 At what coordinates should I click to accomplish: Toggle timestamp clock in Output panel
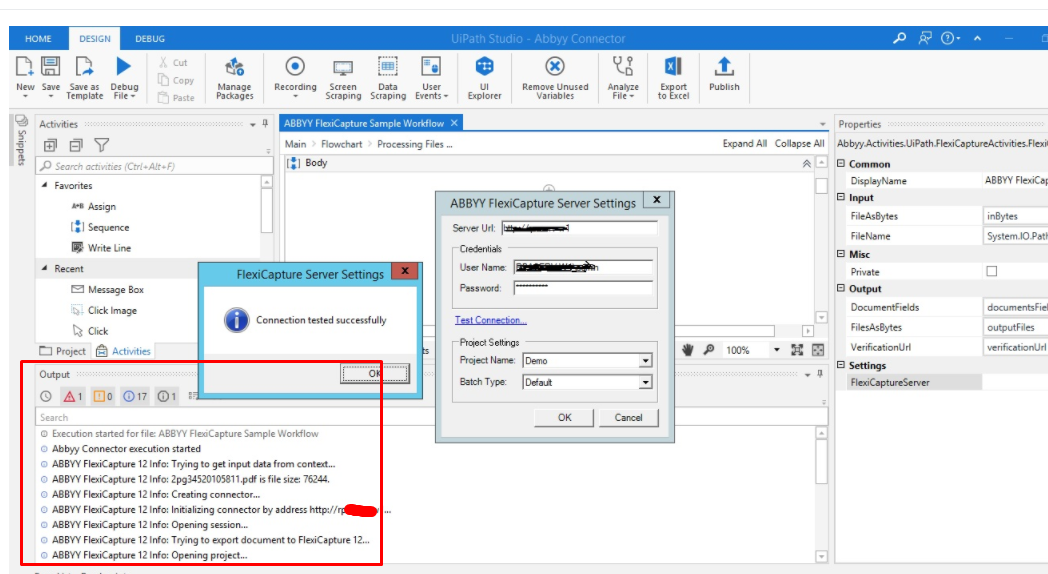click(x=46, y=396)
